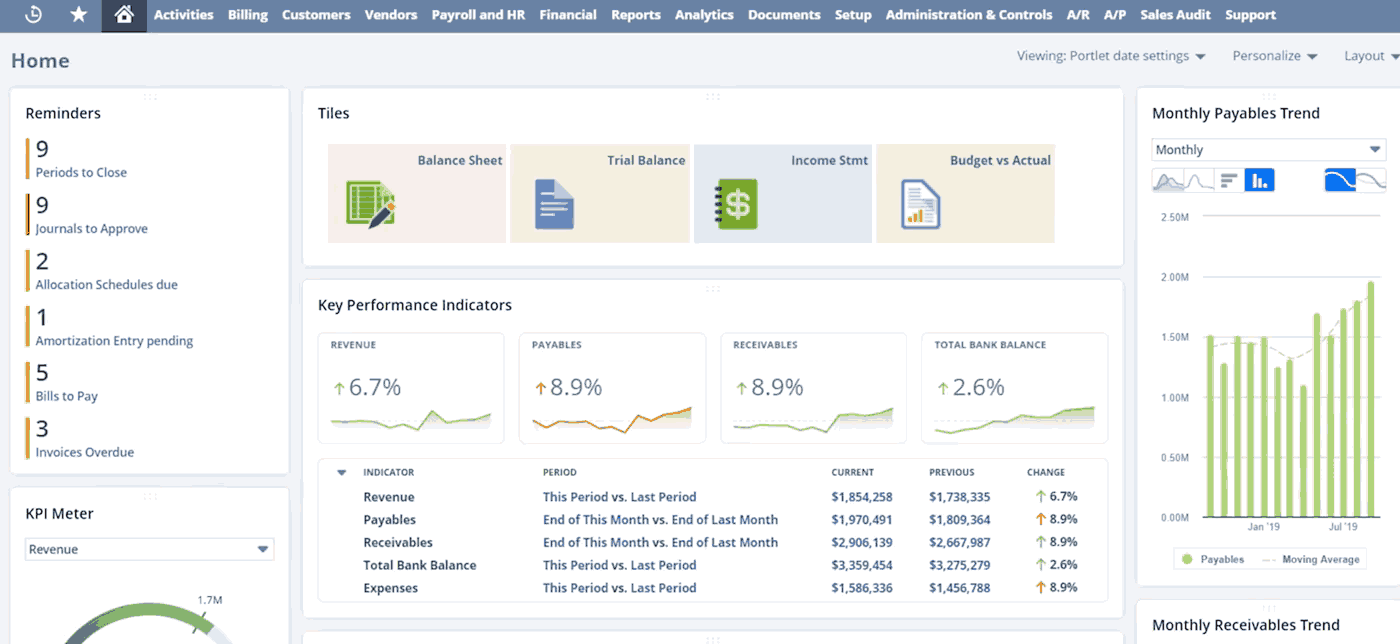The height and width of the screenshot is (644, 1400).
Task: Switch Payables chart to horizontal bar view
Action: pos(1229,181)
